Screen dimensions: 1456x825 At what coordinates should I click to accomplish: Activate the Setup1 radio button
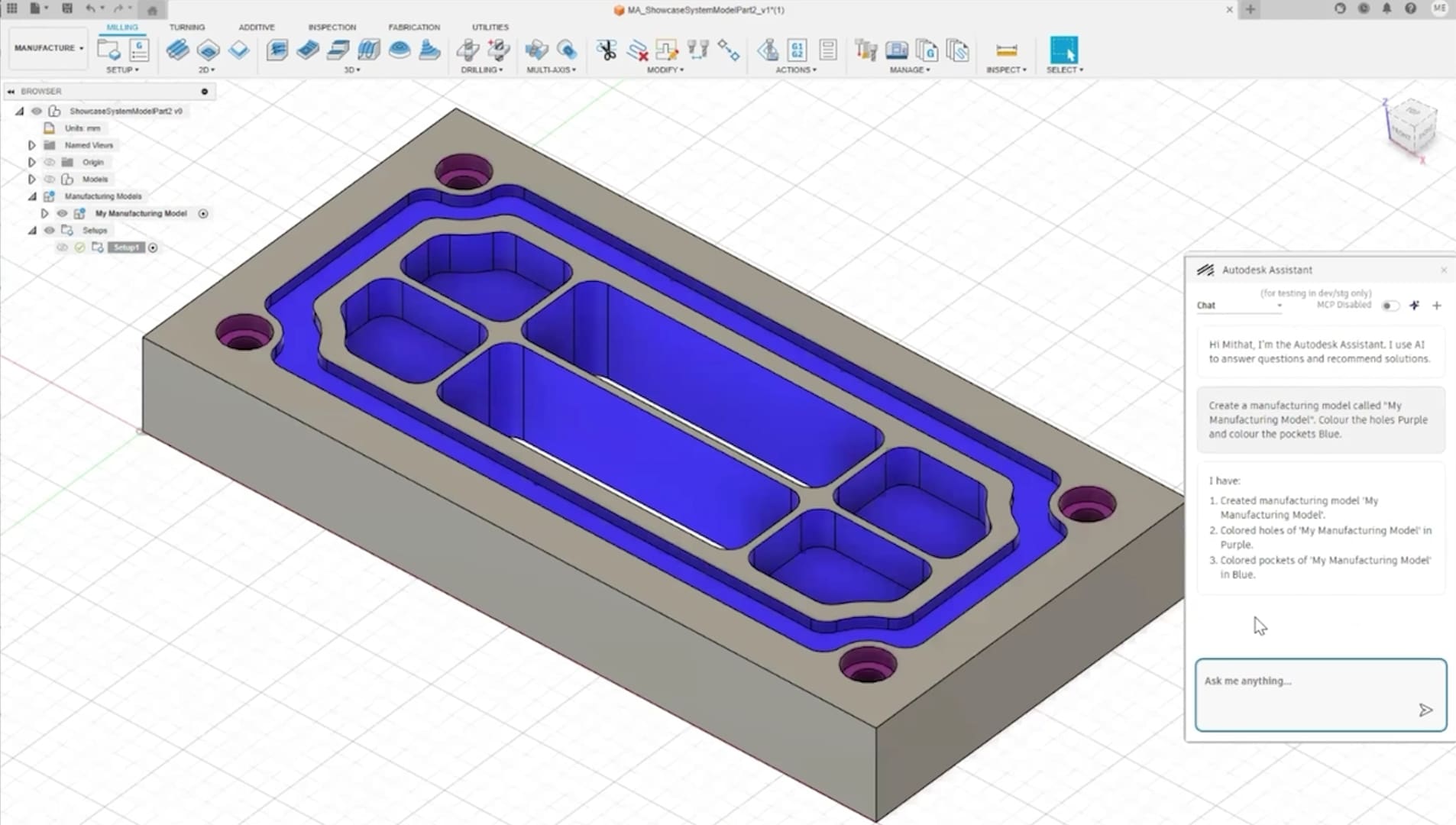coord(153,247)
